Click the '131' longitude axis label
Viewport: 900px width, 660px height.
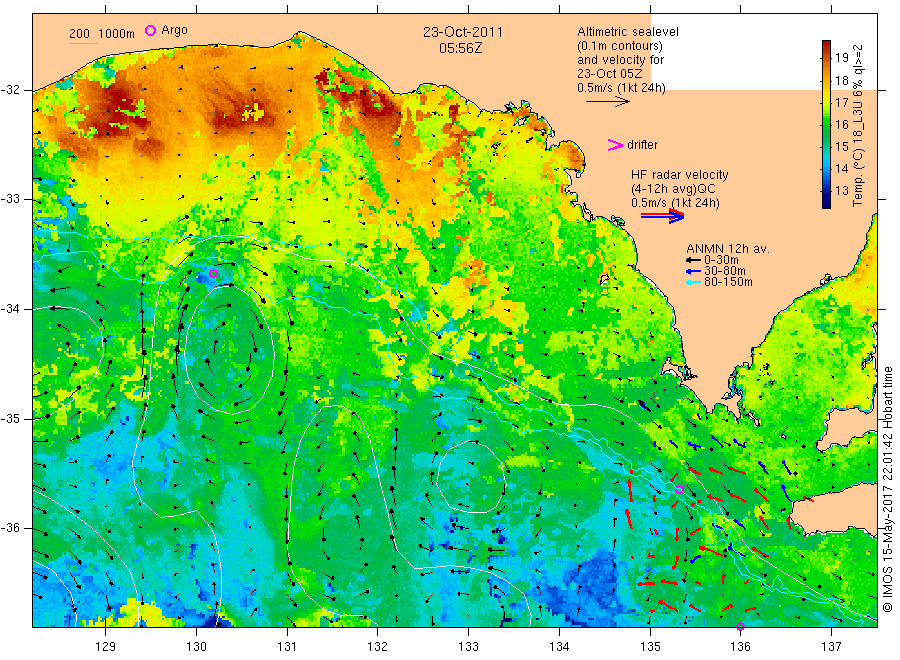pos(287,646)
